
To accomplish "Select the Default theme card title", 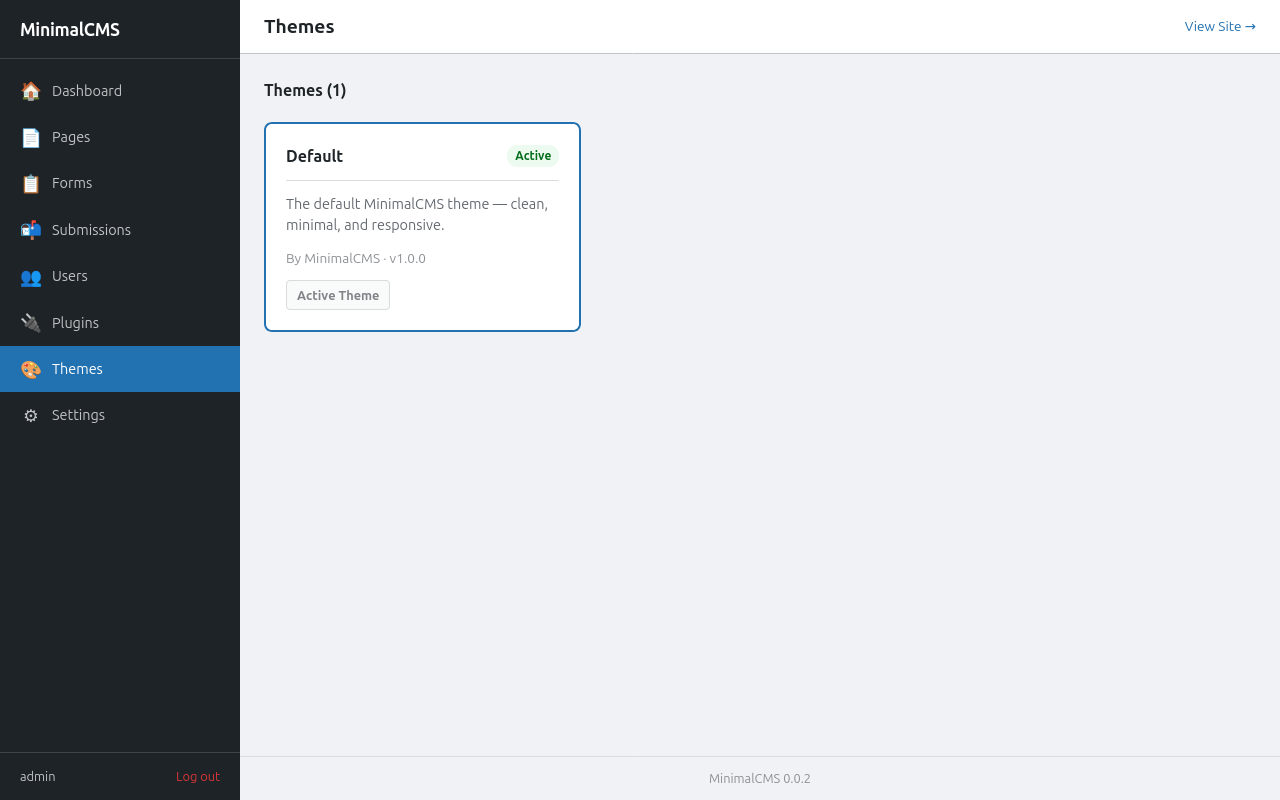I will 314,156.
